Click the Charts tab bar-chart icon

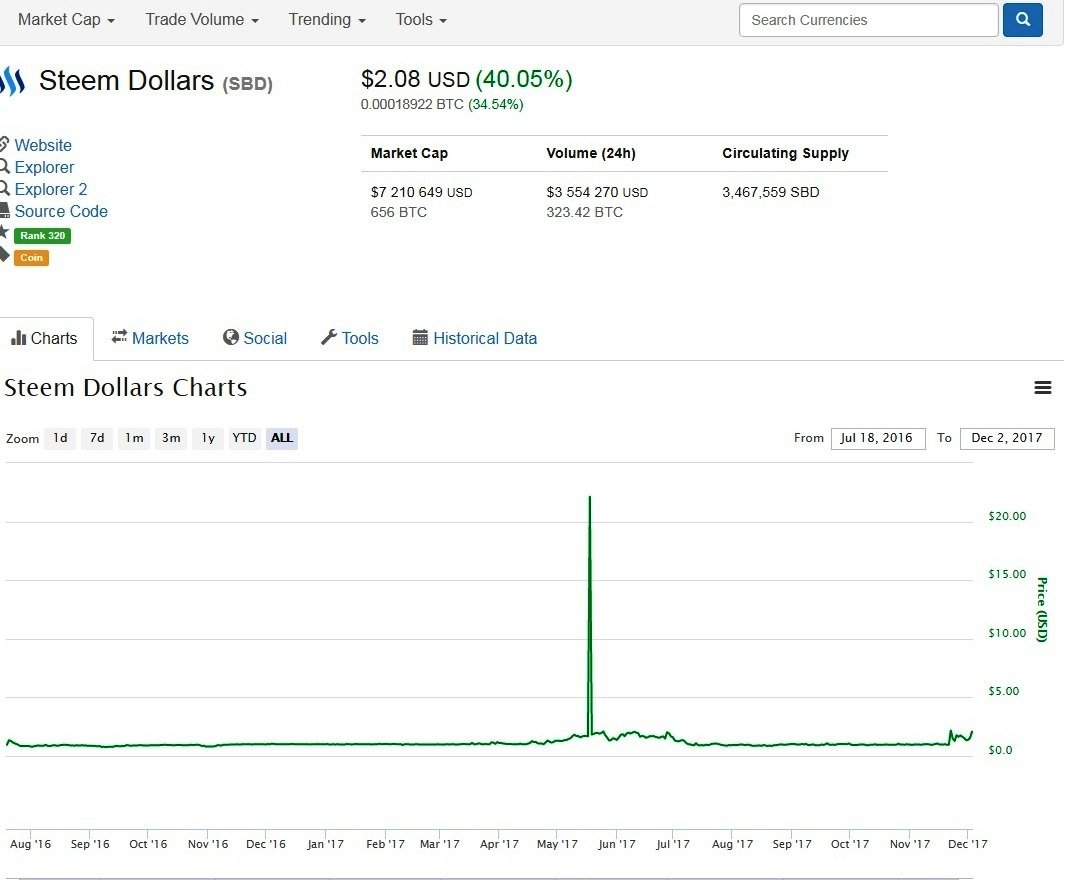tap(19, 338)
